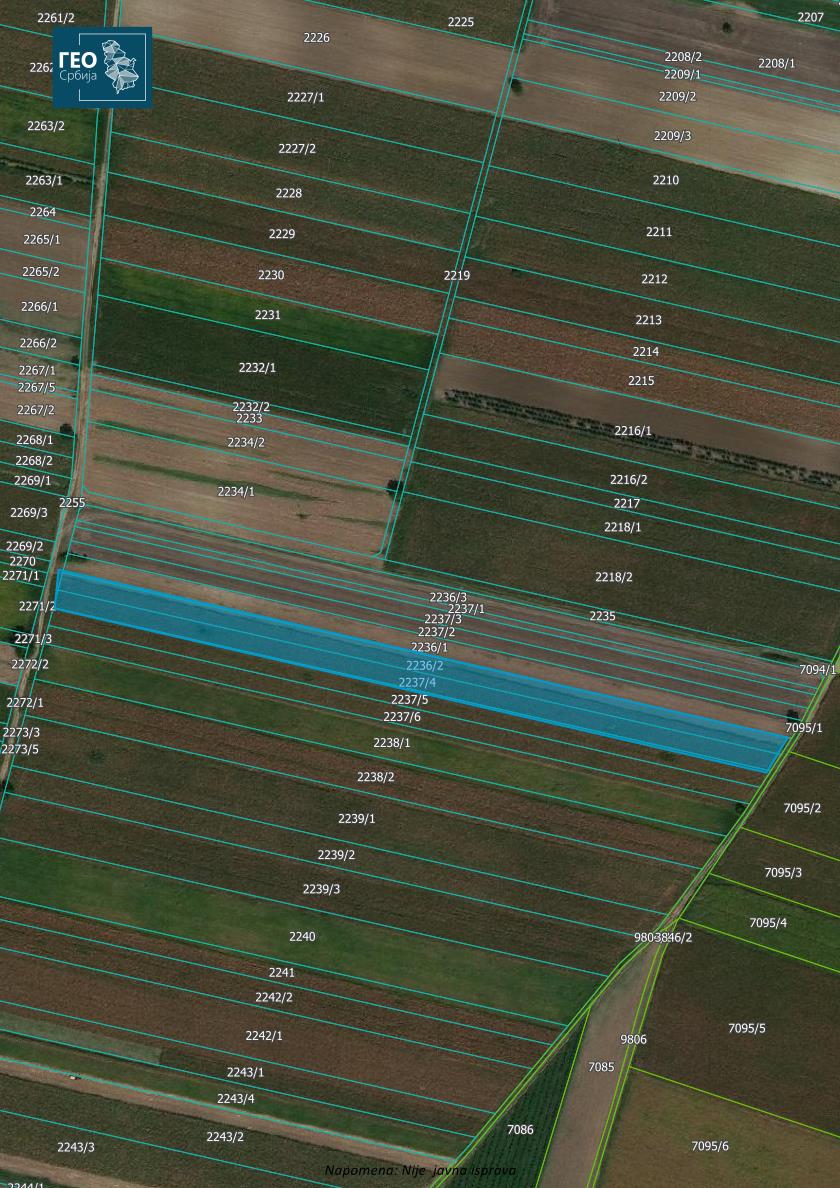This screenshot has height=1188, width=840.
Task: Click road parcel label 9806
Action: click(633, 1039)
